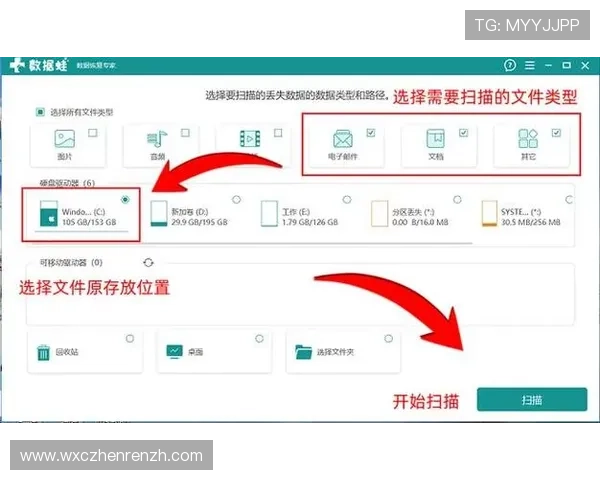Click the 桌面 label
Image resolution: width=600 pixels, height=480 pixels.
195,352
